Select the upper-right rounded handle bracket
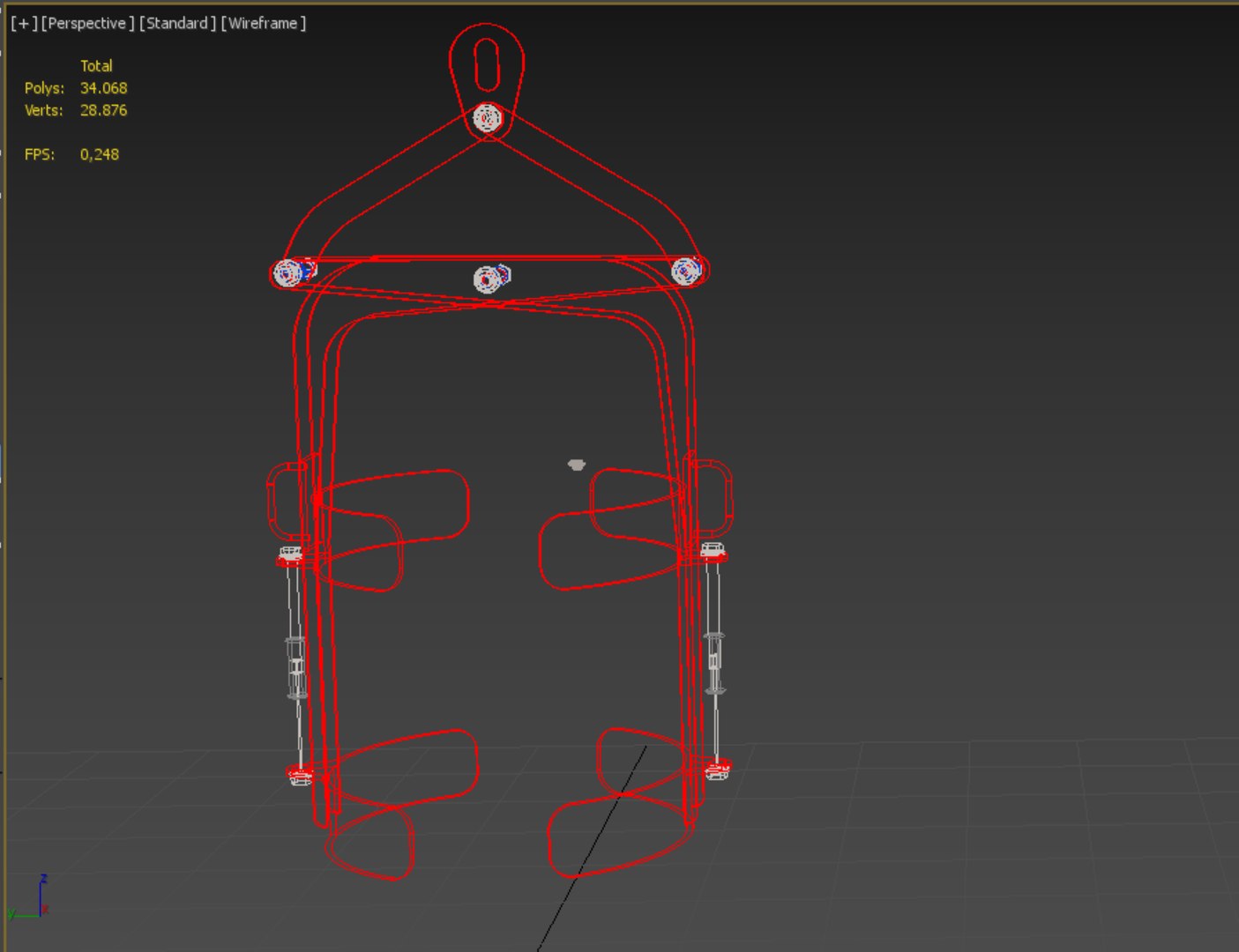Viewport: 1239px width, 952px height. (x=712, y=497)
